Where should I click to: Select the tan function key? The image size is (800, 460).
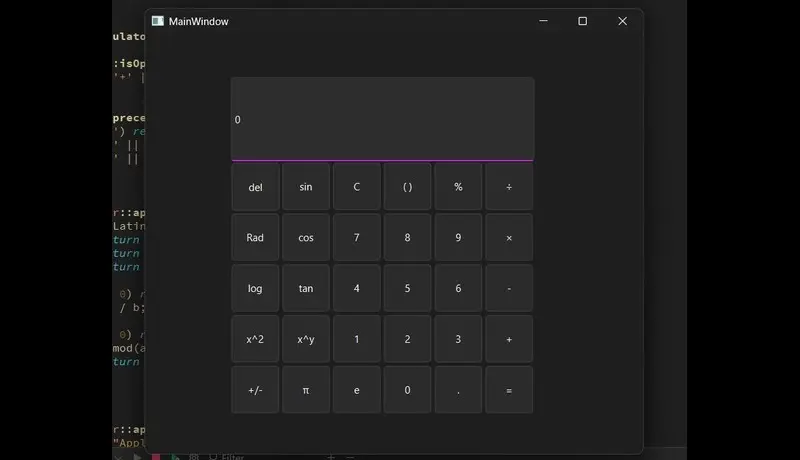[x=306, y=288]
